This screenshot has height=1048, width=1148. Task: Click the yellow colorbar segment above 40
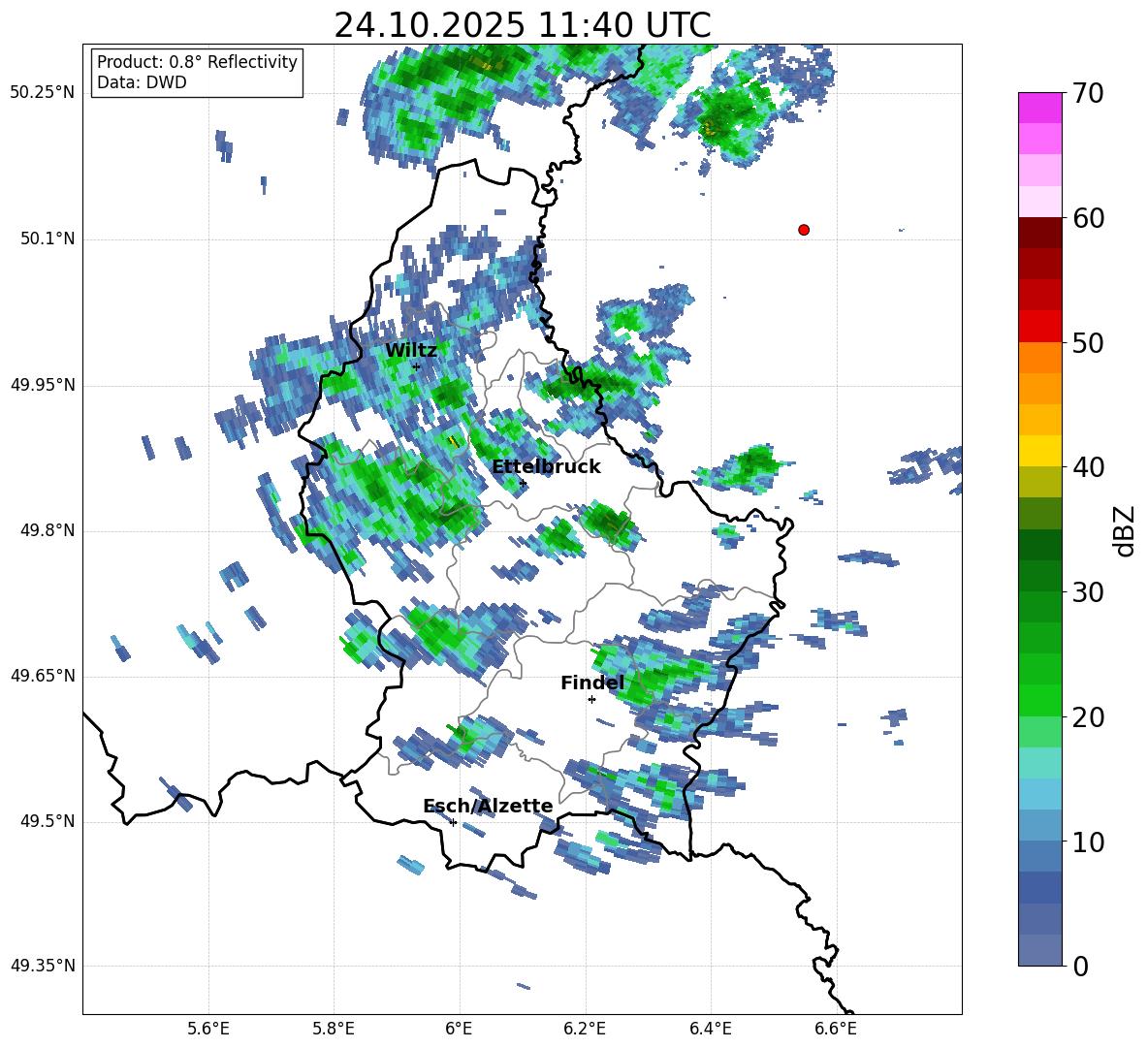pos(1039,451)
